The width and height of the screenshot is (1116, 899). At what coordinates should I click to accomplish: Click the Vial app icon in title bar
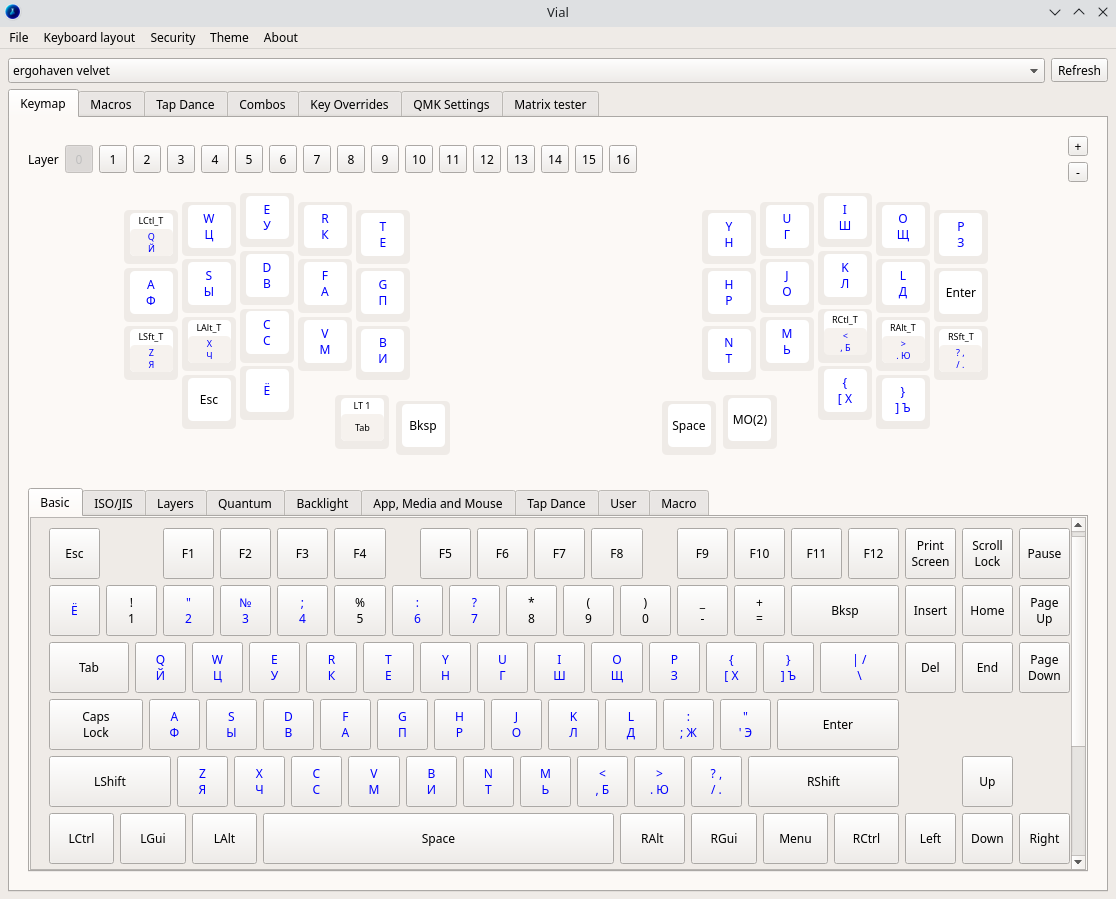[12, 12]
